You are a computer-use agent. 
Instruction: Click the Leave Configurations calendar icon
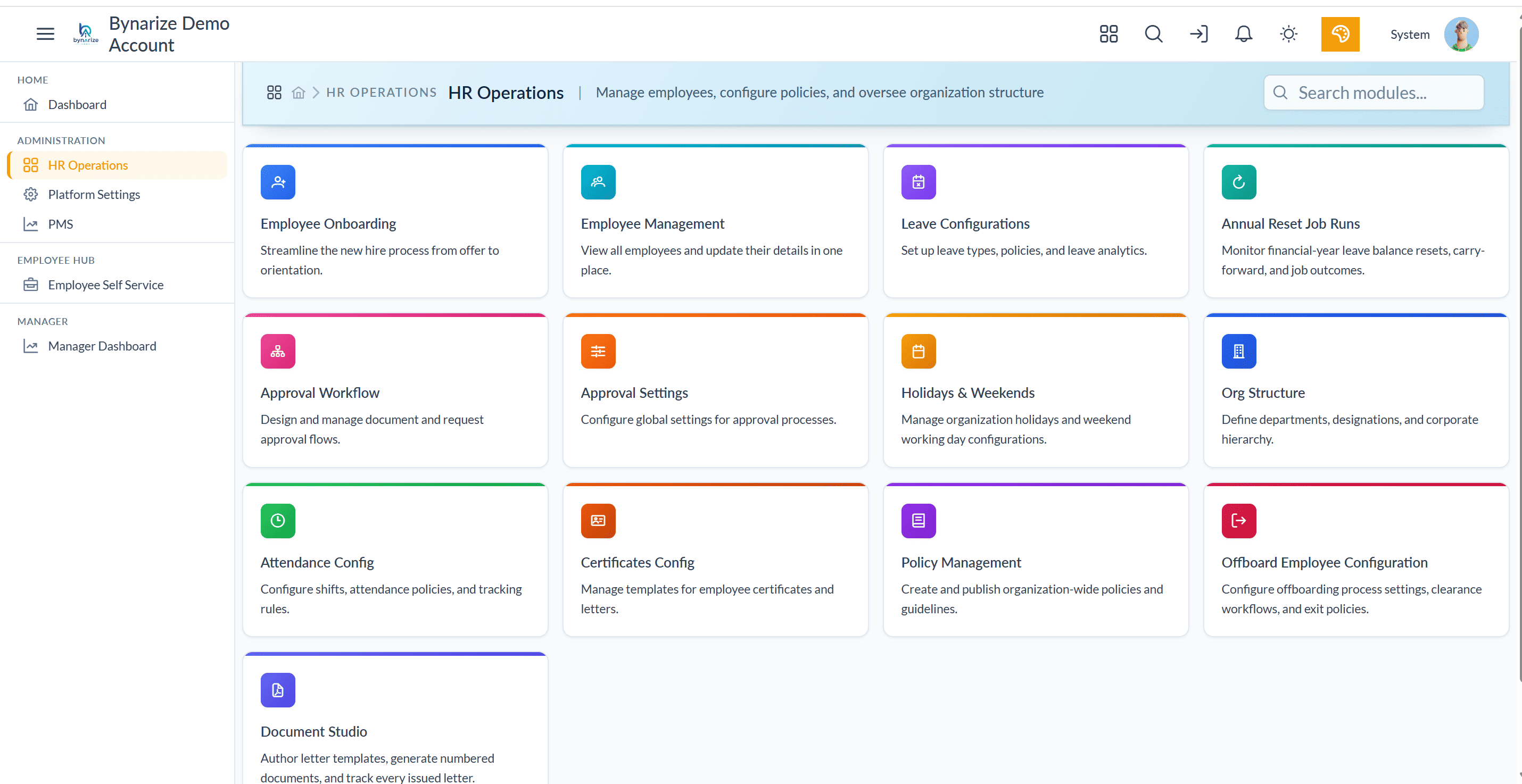pyautogui.click(x=918, y=182)
